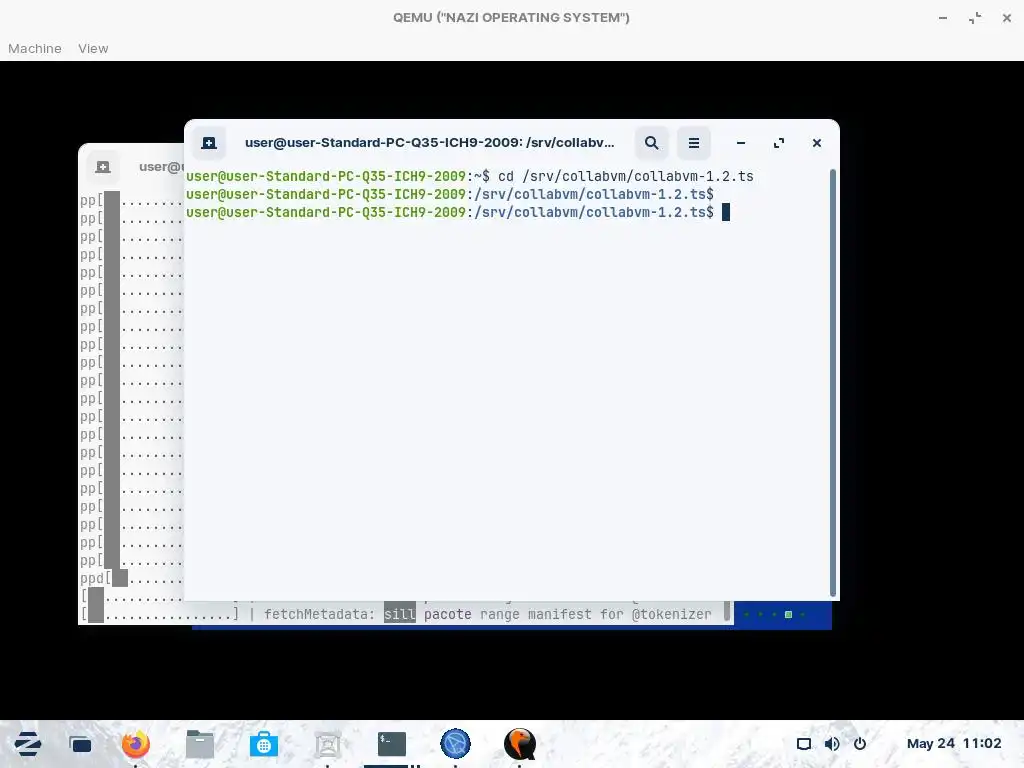The width and height of the screenshot is (1024, 768).
Task: Click the terminal cursor on last prompt line
Action: coord(726,212)
